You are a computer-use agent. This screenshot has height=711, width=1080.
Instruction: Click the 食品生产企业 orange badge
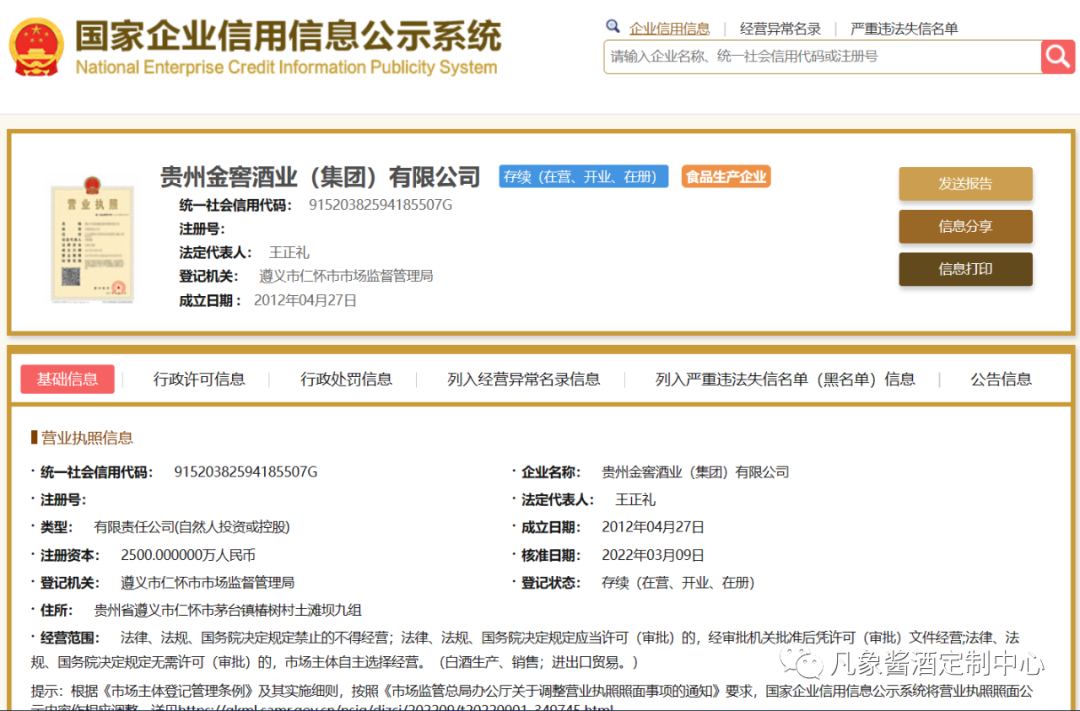[x=726, y=176]
